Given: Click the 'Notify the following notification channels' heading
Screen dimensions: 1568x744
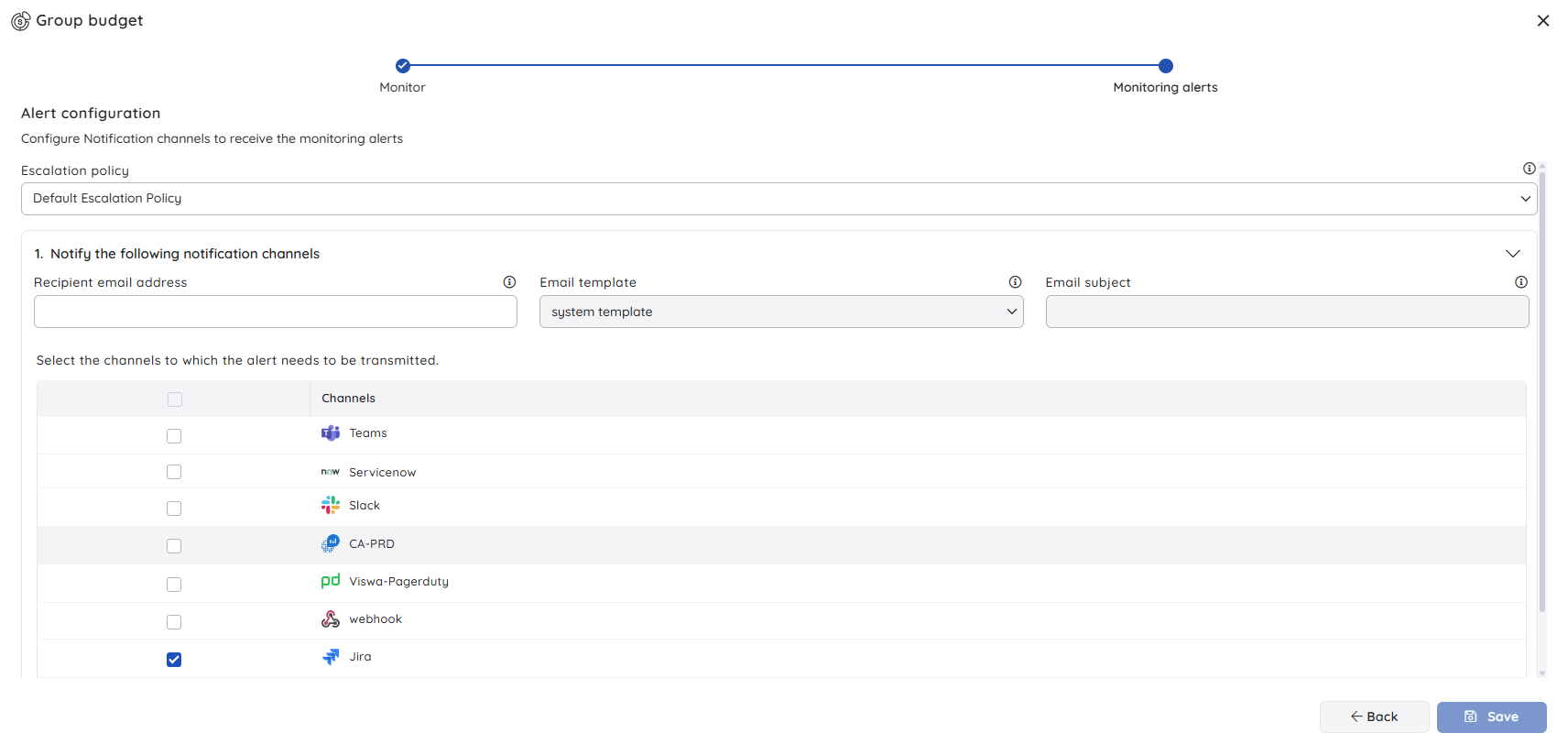Looking at the screenshot, I should pos(185,254).
